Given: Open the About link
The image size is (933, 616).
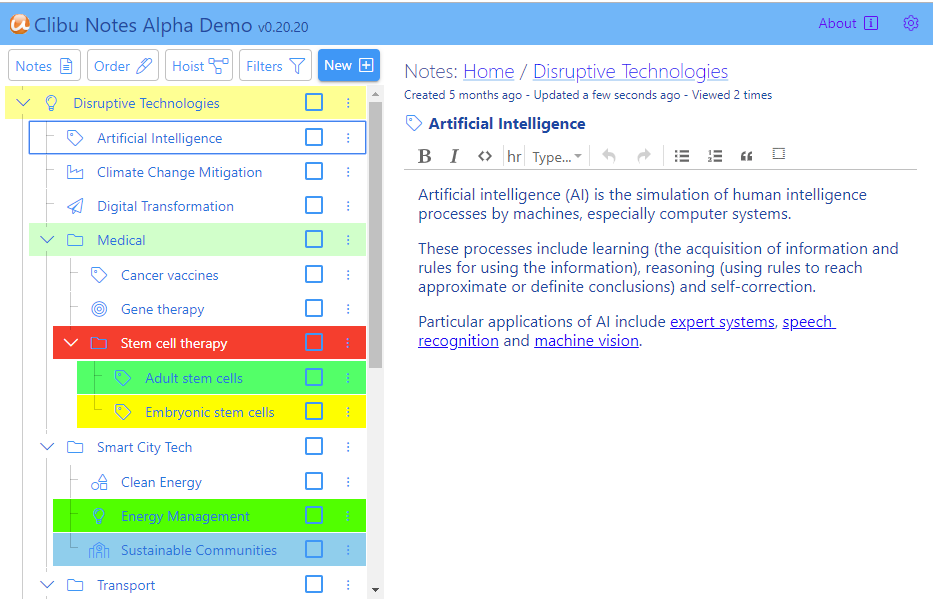Looking at the screenshot, I should (848, 23).
